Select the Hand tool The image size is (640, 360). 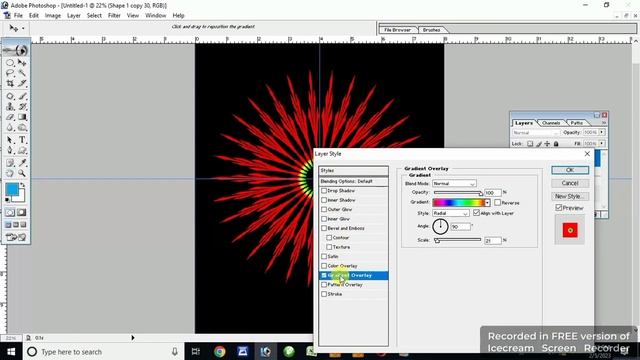pyautogui.click(x=10, y=173)
